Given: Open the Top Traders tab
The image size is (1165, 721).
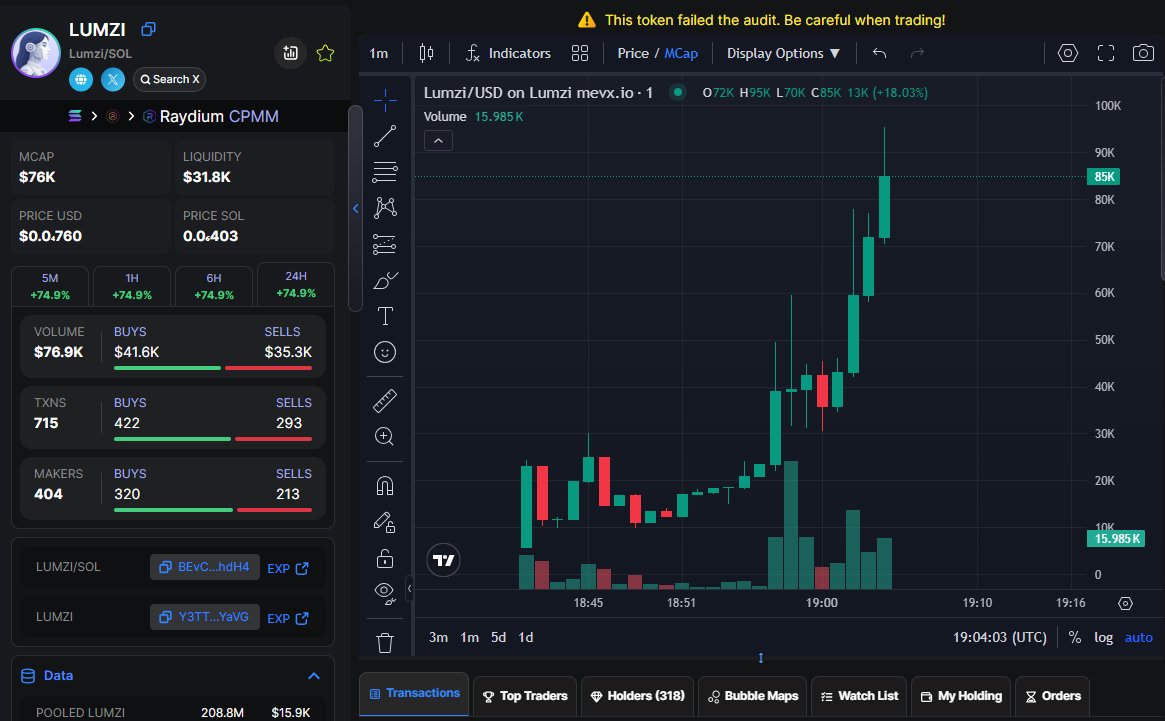Looking at the screenshot, I should 525,696.
